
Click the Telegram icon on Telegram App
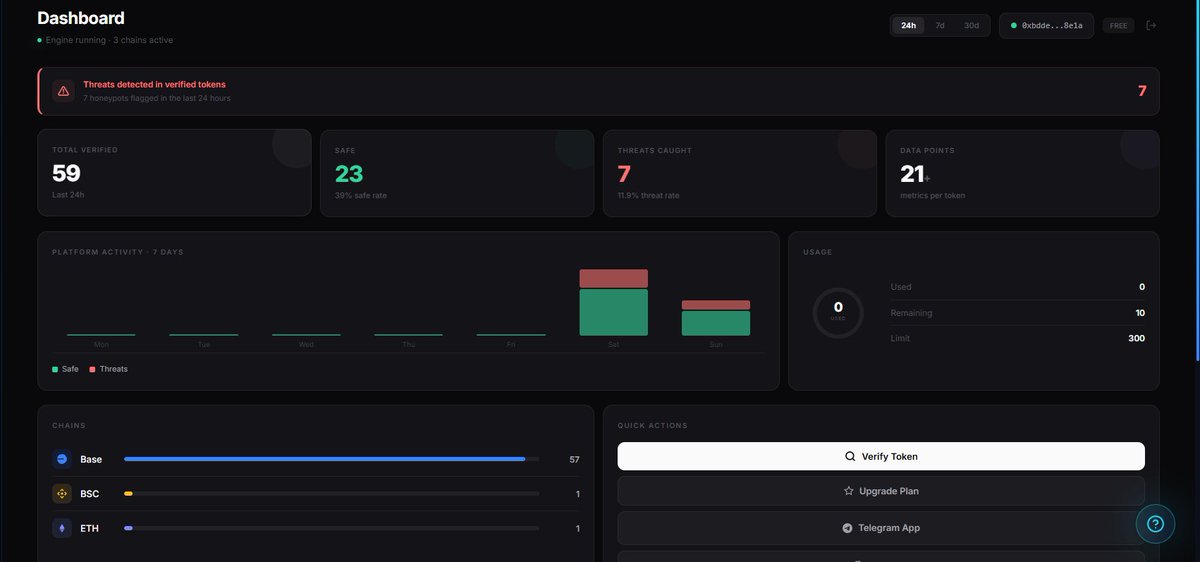pyautogui.click(x=848, y=528)
